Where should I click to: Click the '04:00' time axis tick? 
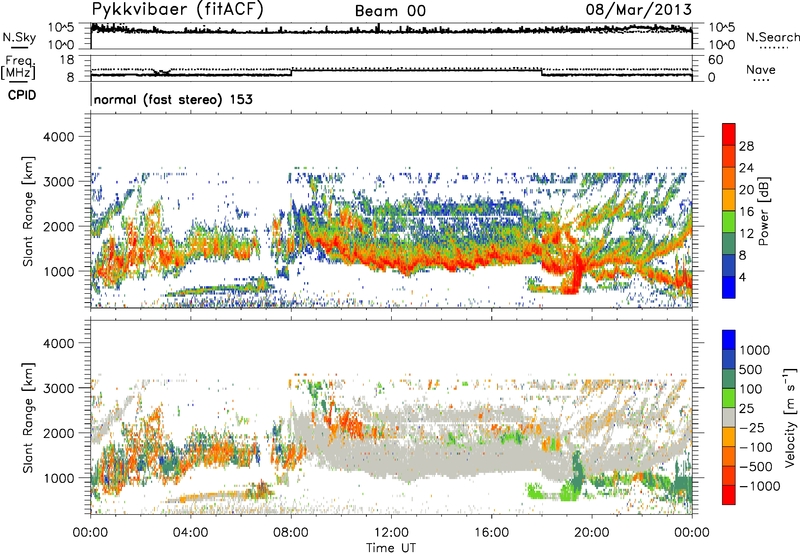tap(191, 533)
